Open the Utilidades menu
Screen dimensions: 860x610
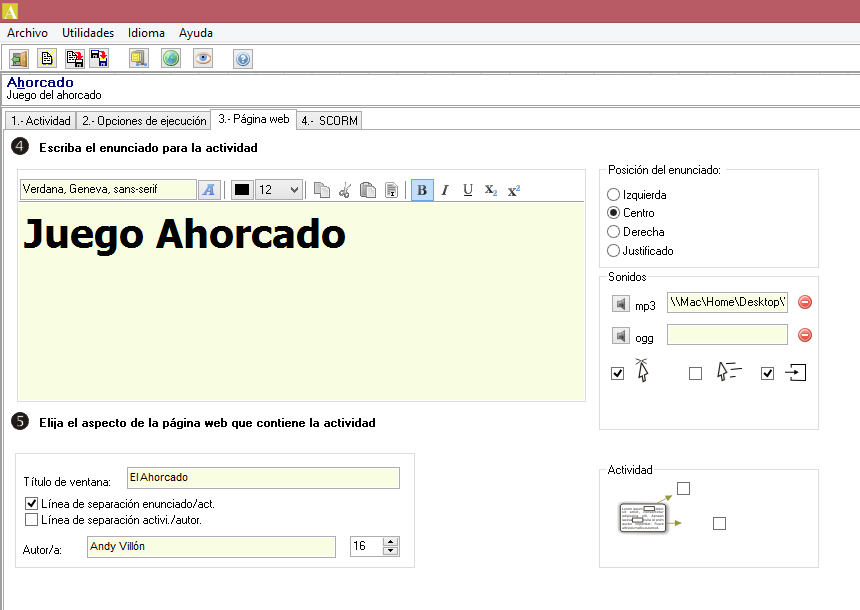click(x=88, y=33)
